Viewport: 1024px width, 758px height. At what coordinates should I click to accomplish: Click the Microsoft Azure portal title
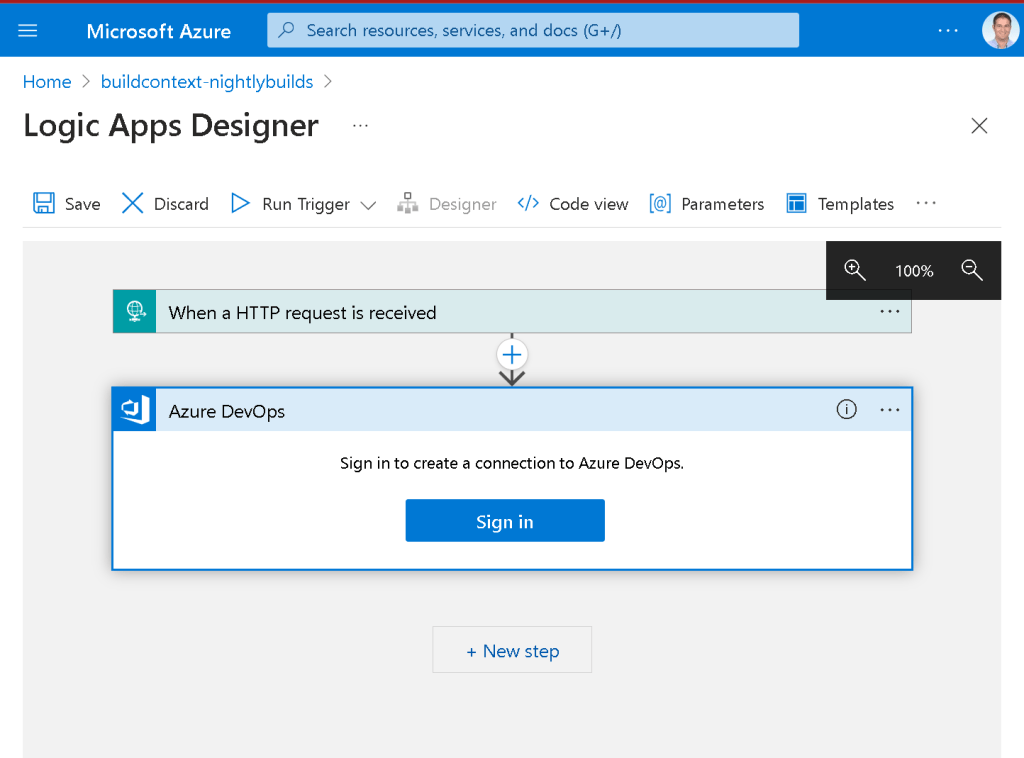[x=159, y=31]
